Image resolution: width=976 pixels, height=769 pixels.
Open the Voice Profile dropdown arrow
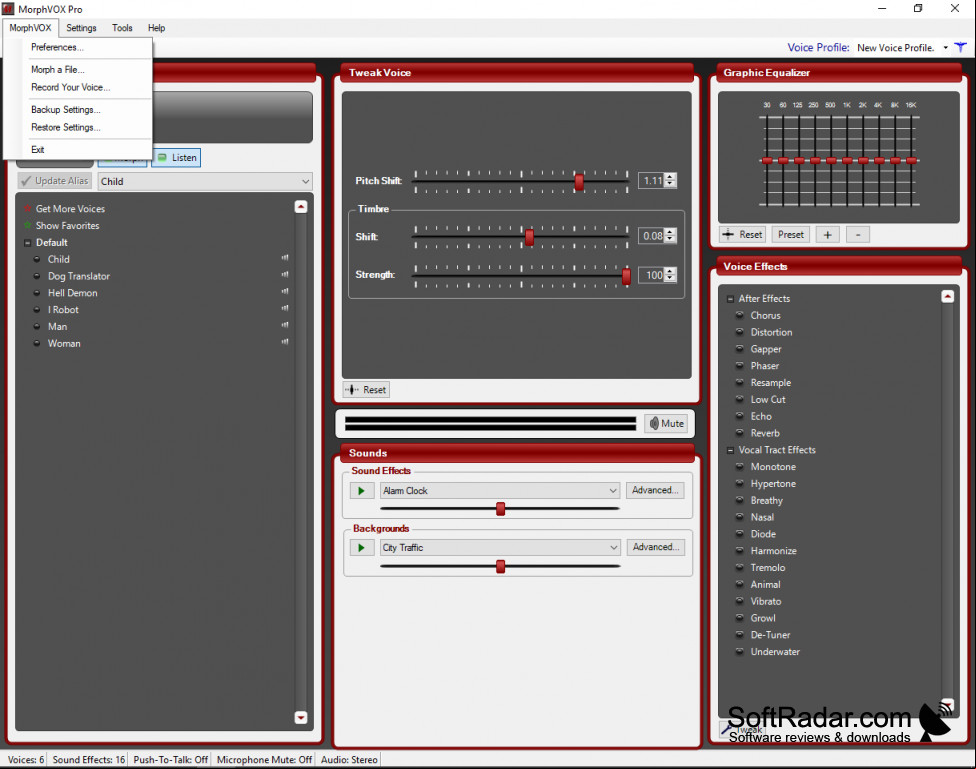(x=946, y=47)
